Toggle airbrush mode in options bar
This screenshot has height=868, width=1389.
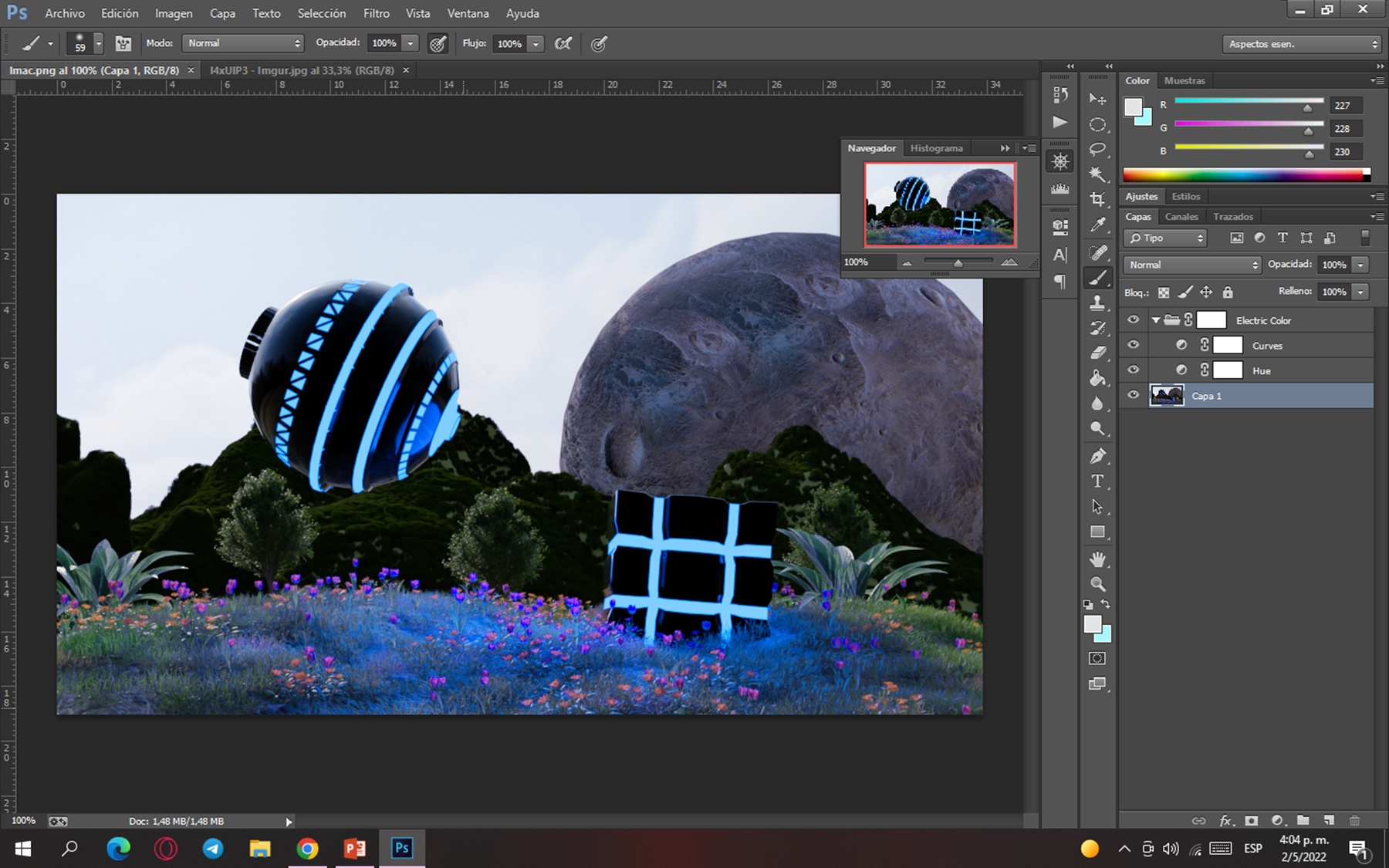pos(563,43)
